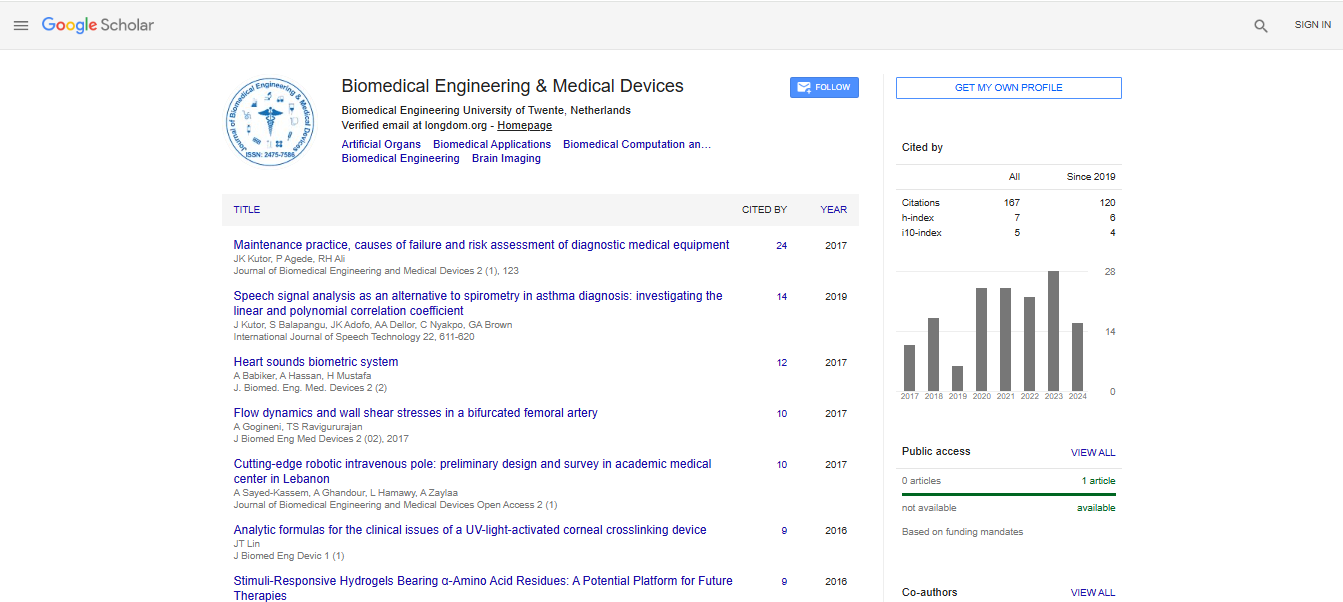Image resolution: width=1343 pixels, height=602 pixels.
Task: Click Get My Own Profile button
Action: click(x=1008, y=88)
